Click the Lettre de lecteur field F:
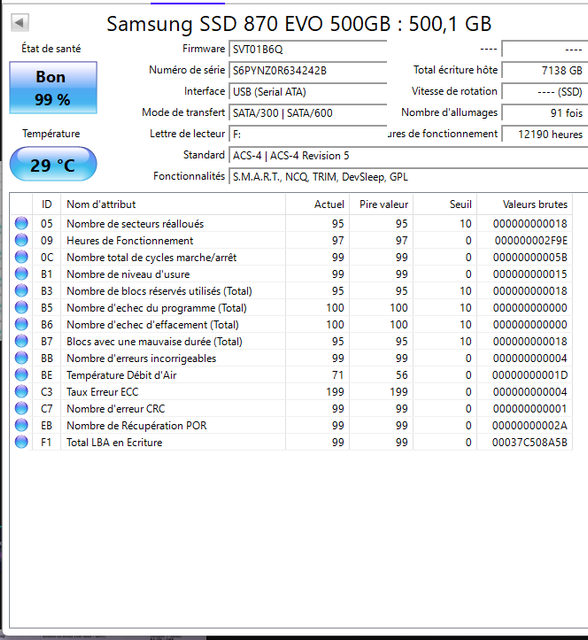The width and height of the screenshot is (588, 640). point(308,134)
